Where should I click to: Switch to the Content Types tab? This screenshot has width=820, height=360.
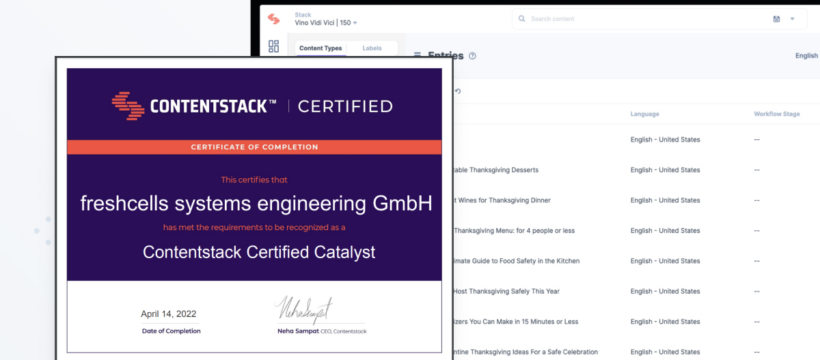pos(321,48)
